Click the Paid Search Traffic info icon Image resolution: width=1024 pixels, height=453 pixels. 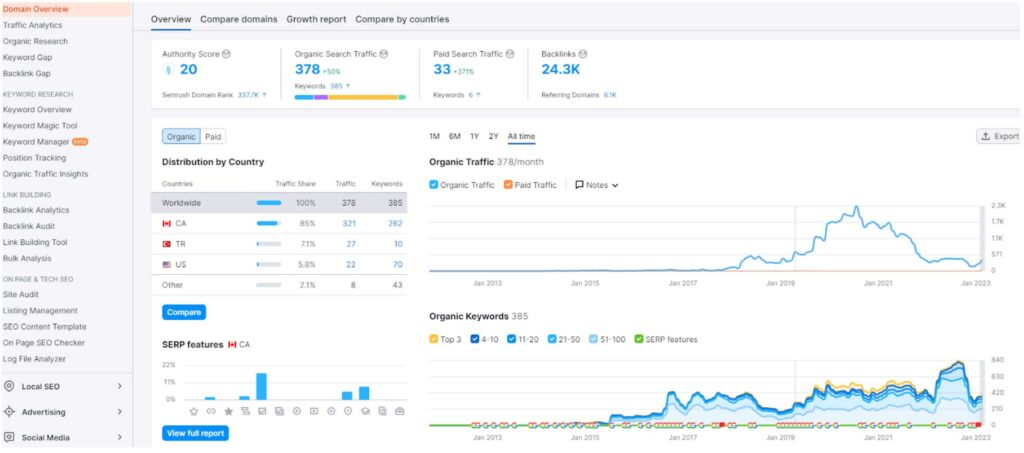tap(510, 54)
